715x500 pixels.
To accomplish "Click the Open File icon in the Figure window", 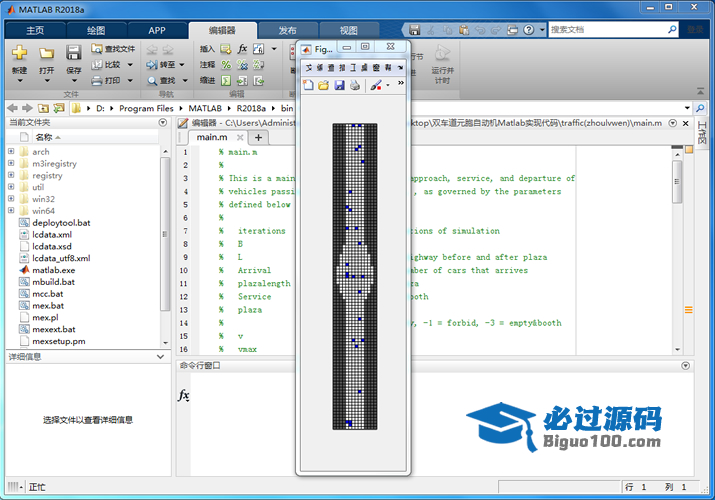I will pos(324,85).
